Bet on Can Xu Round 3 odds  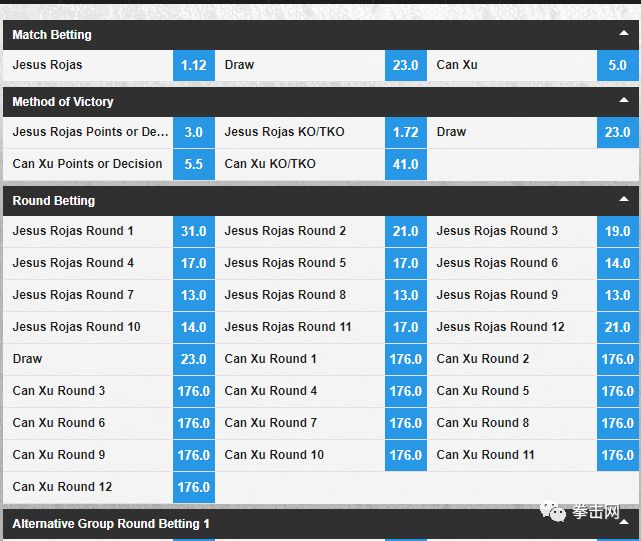click(x=194, y=391)
